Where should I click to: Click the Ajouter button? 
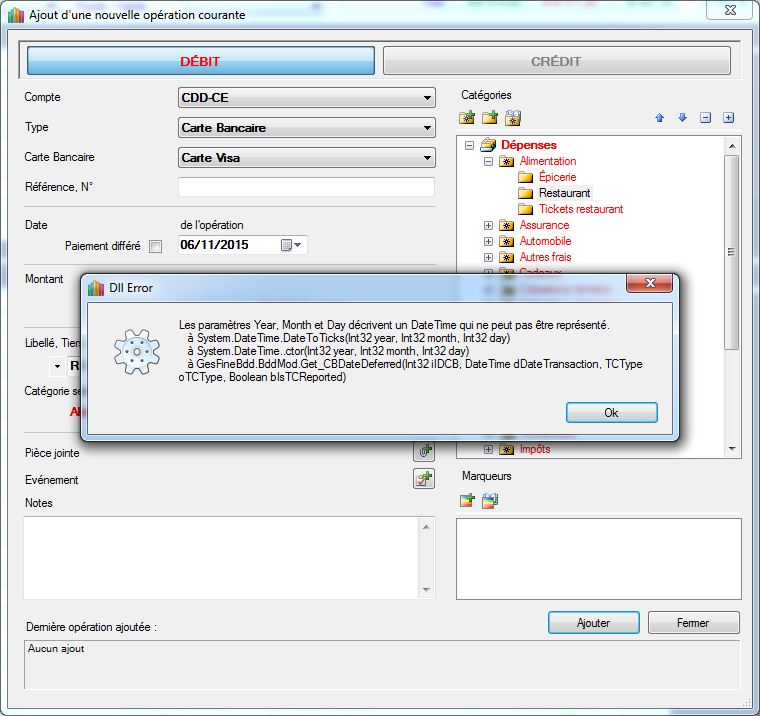[x=593, y=622]
